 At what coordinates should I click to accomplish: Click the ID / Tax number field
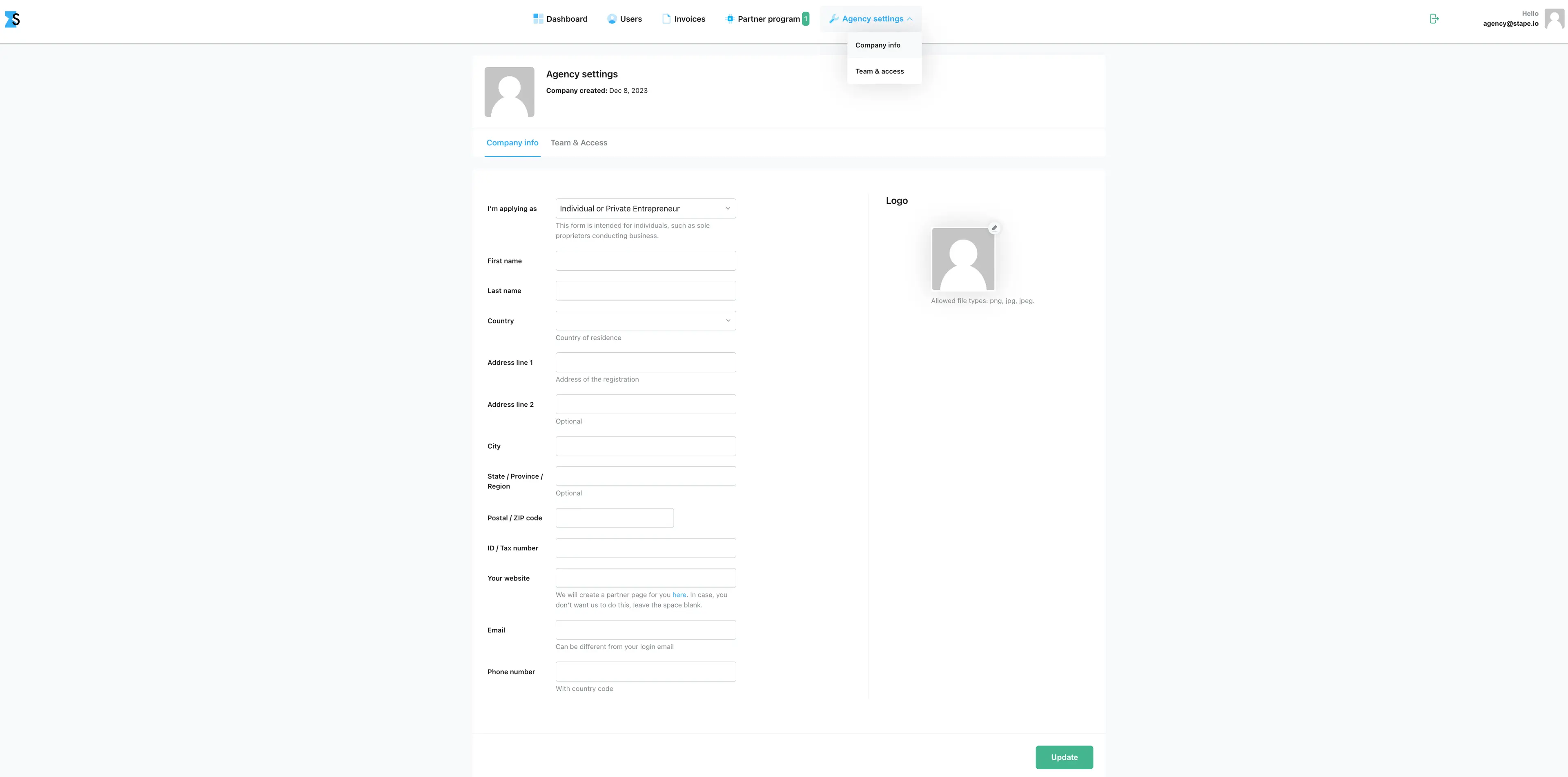[646, 548]
